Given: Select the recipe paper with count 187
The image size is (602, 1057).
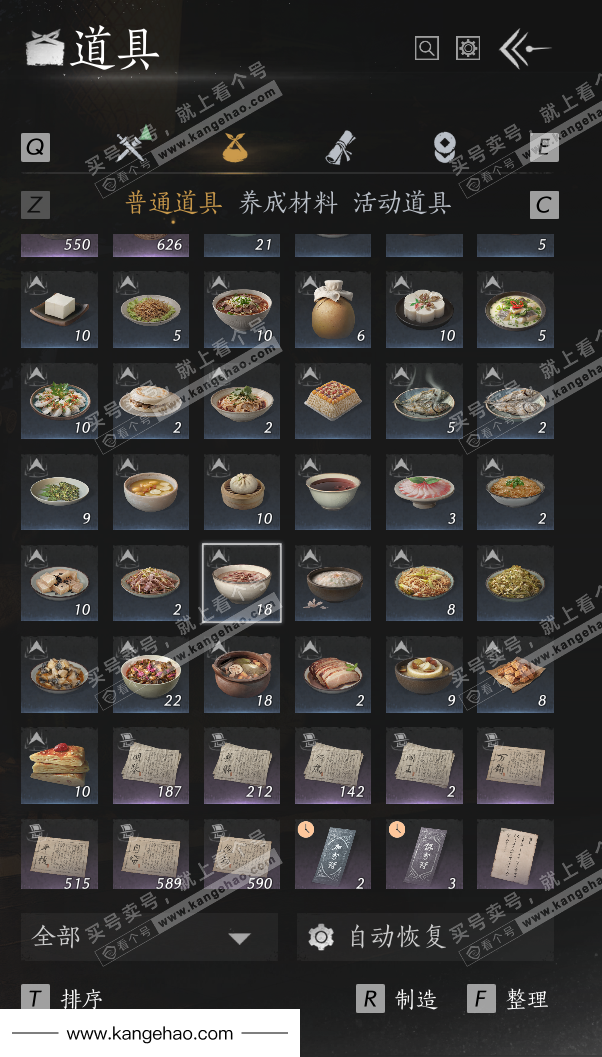Looking at the screenshot, I should (150, 766).
